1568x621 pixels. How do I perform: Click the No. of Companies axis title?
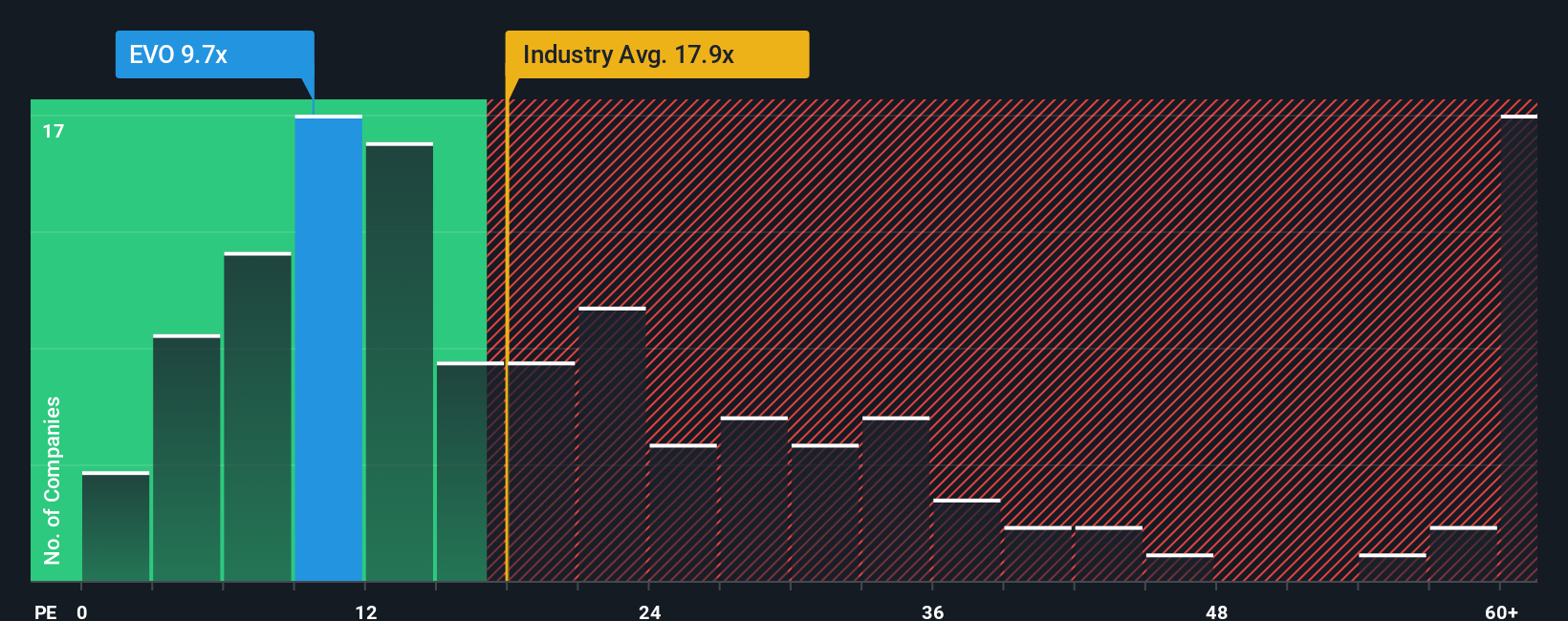(53, 480)
